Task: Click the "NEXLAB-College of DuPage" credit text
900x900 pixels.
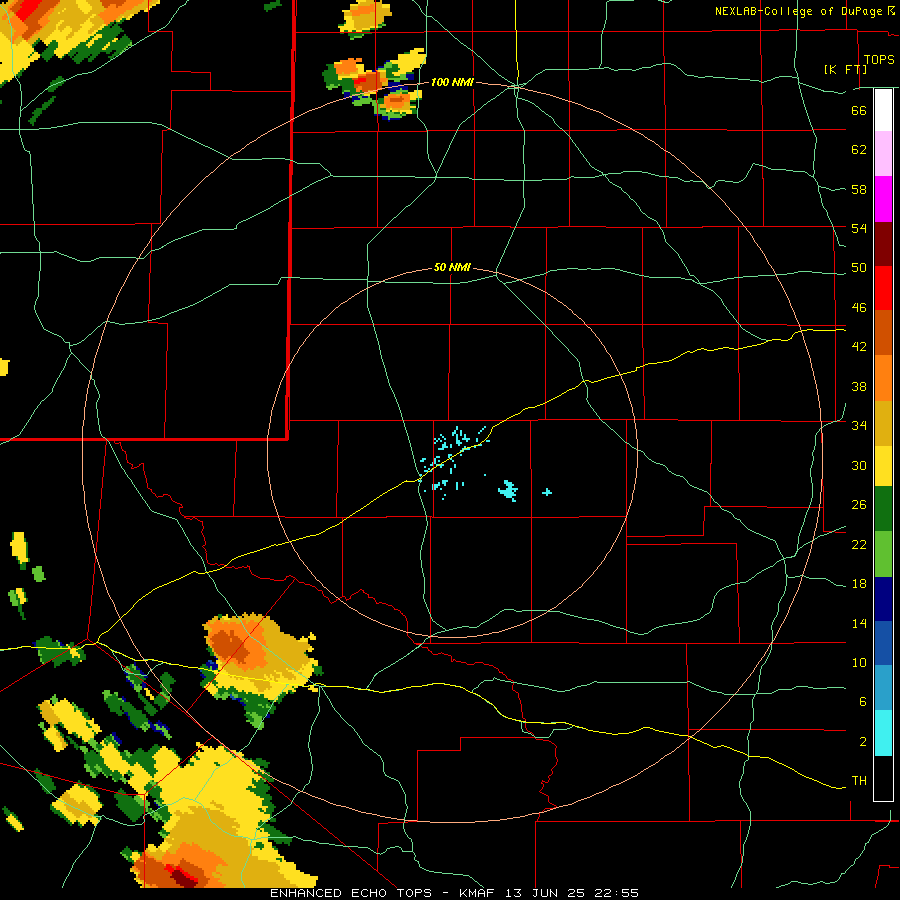Action: pyautogui.click(x=798, y=11)
